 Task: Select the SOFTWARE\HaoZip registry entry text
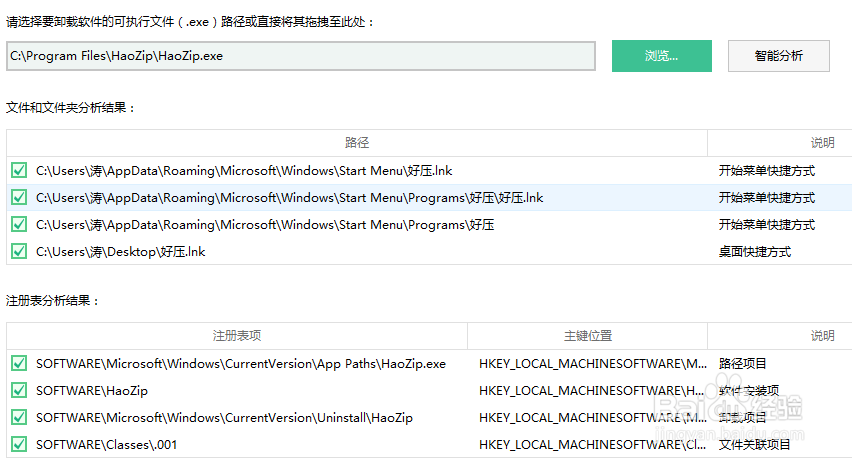(x=92, y=391)
